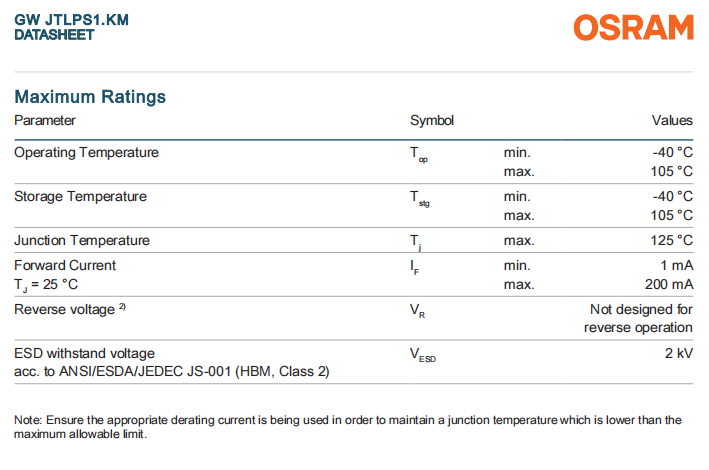709x470 pixels.
Task: Click the OSRAM logo
Action: click(633, 27)
